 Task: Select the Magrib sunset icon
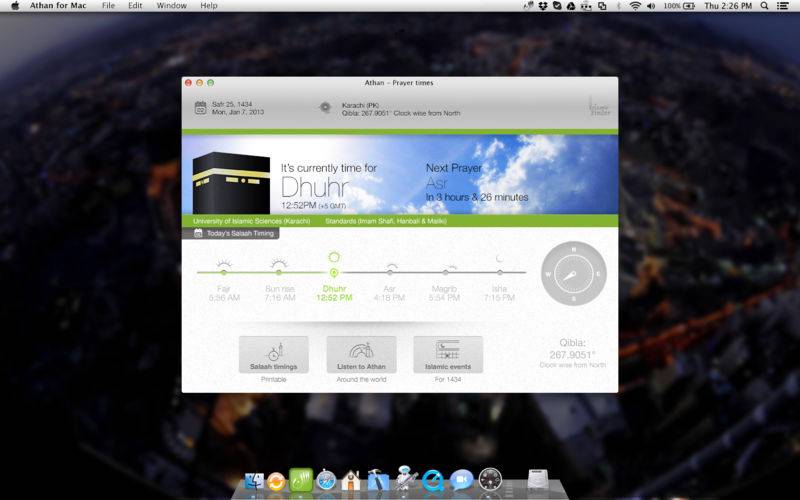[x=449, y=267]
